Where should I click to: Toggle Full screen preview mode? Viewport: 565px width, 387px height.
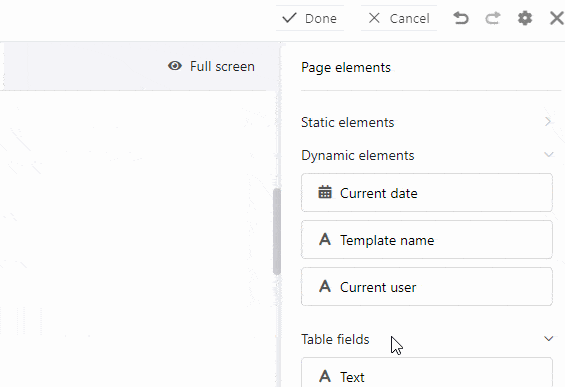click(211, 66)
